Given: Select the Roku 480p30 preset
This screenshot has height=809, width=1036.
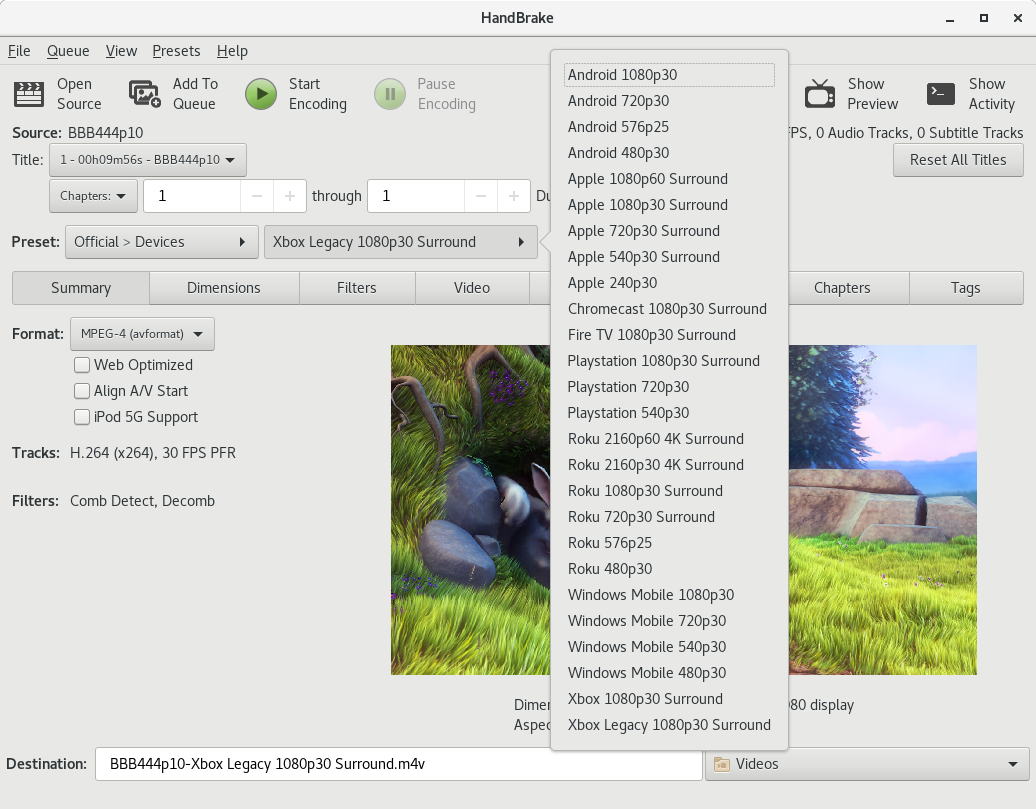Looking at the screenshot, I should coord(669,568).
